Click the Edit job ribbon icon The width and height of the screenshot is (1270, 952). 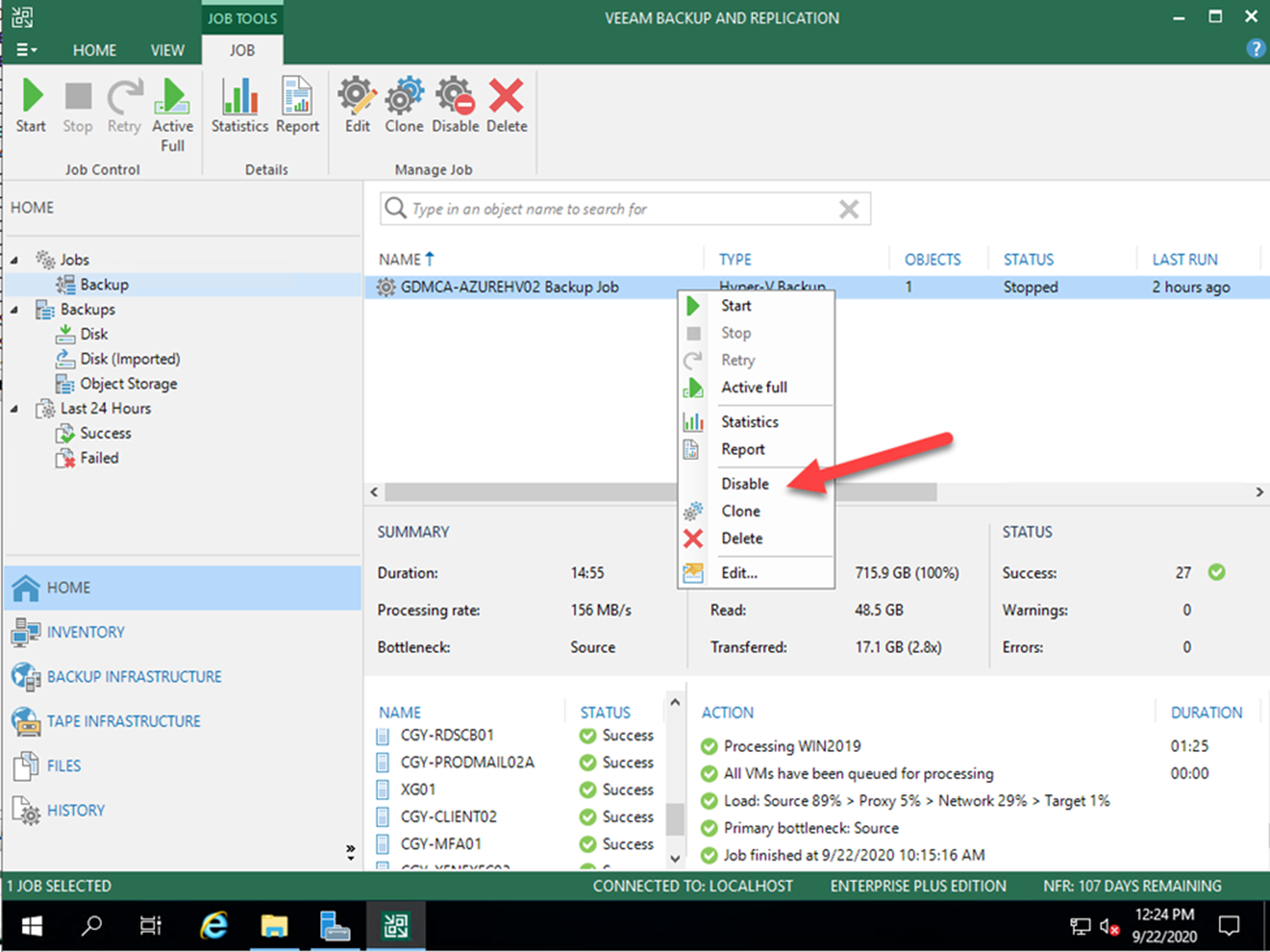[357, 106]
